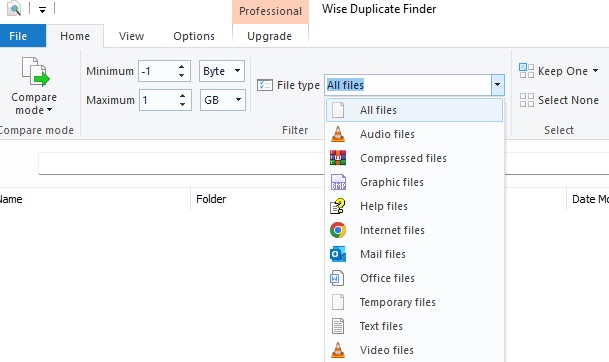Click the question mark icon beside Help files
The width and height of the screenshot is (609, 362).
tap(338, 206)
